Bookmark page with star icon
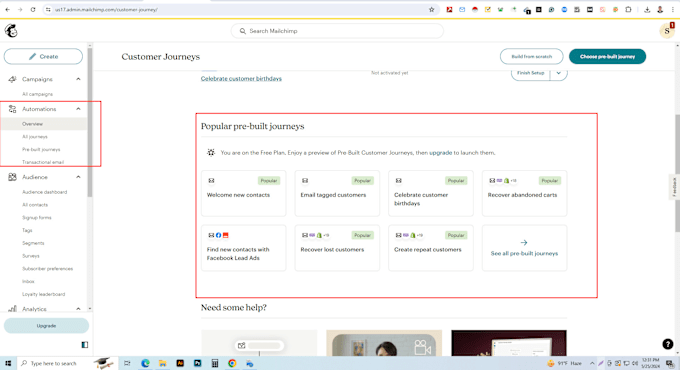680x370 pixels. [432, 10]
